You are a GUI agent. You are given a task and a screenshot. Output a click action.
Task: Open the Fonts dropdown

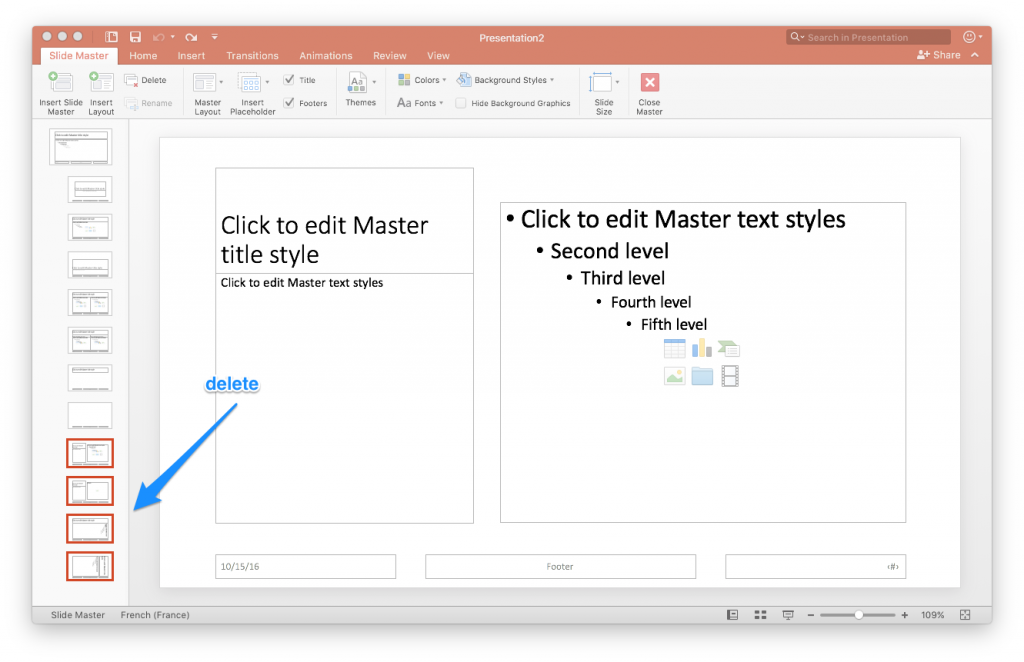(421, 101)
